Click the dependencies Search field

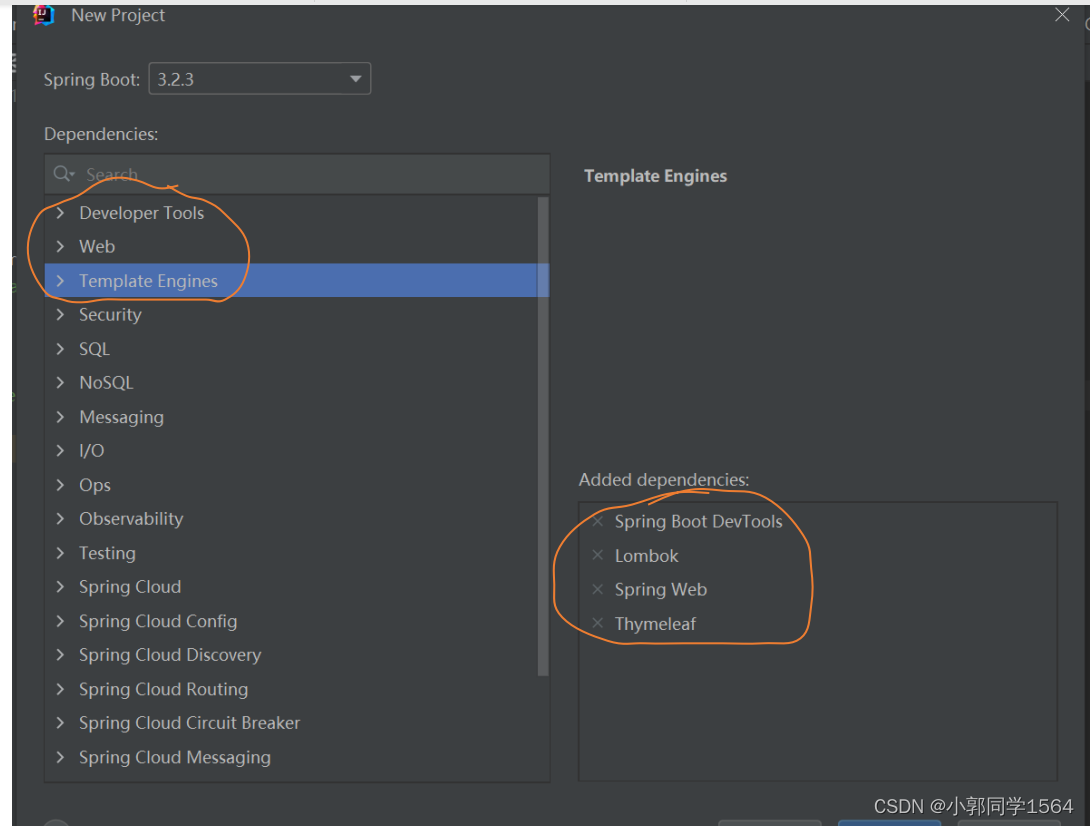(298, 174)
